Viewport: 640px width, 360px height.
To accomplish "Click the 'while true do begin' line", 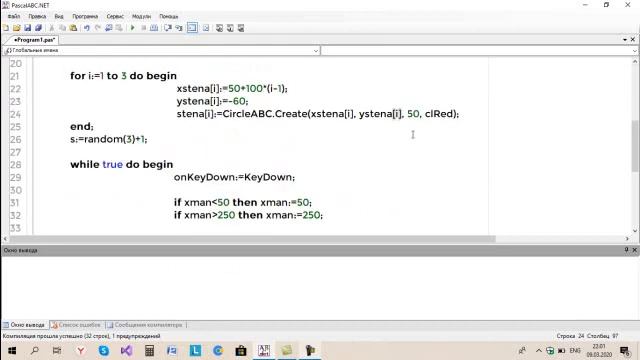I will (x=122, y=164).
